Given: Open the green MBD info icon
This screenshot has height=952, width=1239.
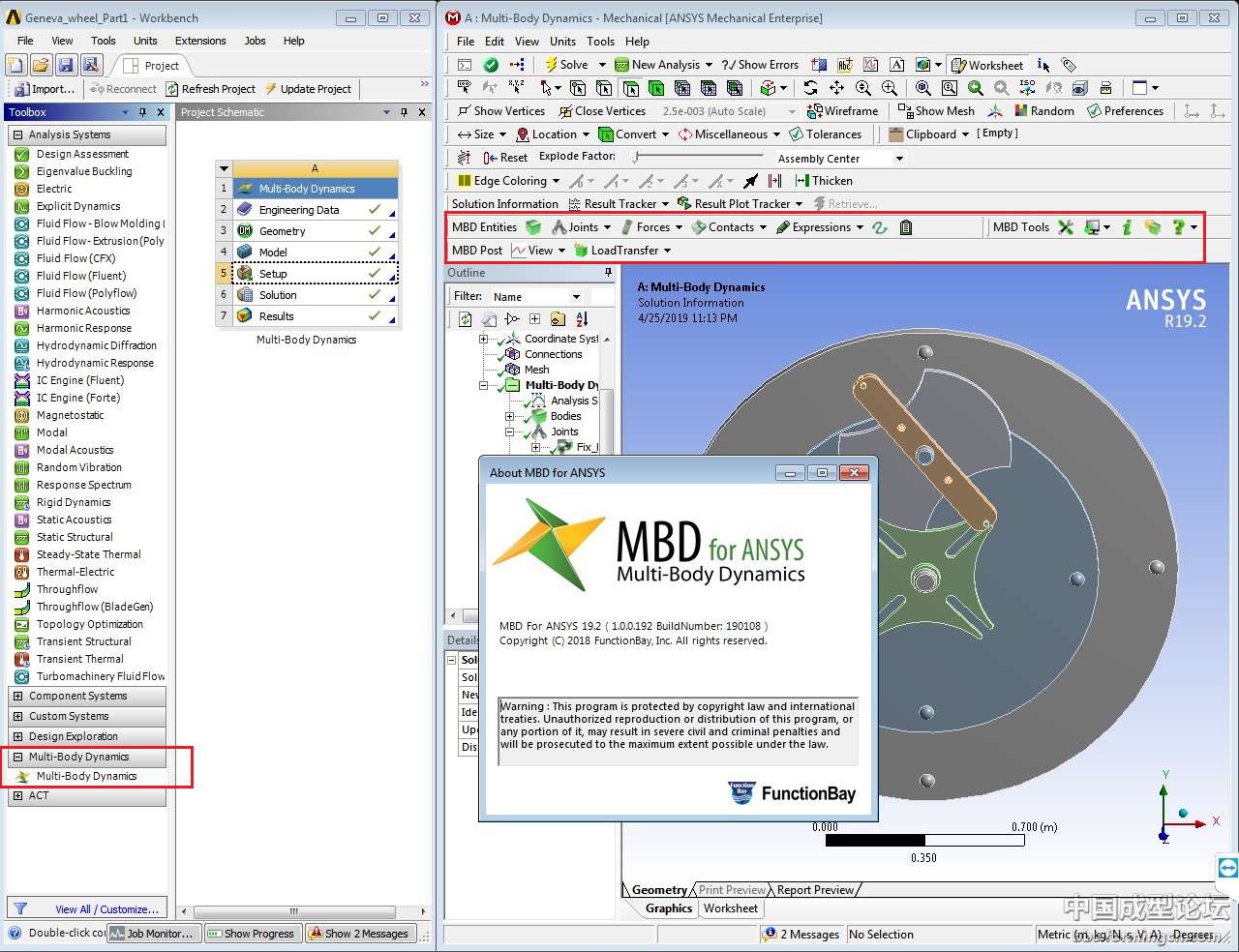Looking at the screenshot, I should pyautogui.click(x=1127, y=227).
